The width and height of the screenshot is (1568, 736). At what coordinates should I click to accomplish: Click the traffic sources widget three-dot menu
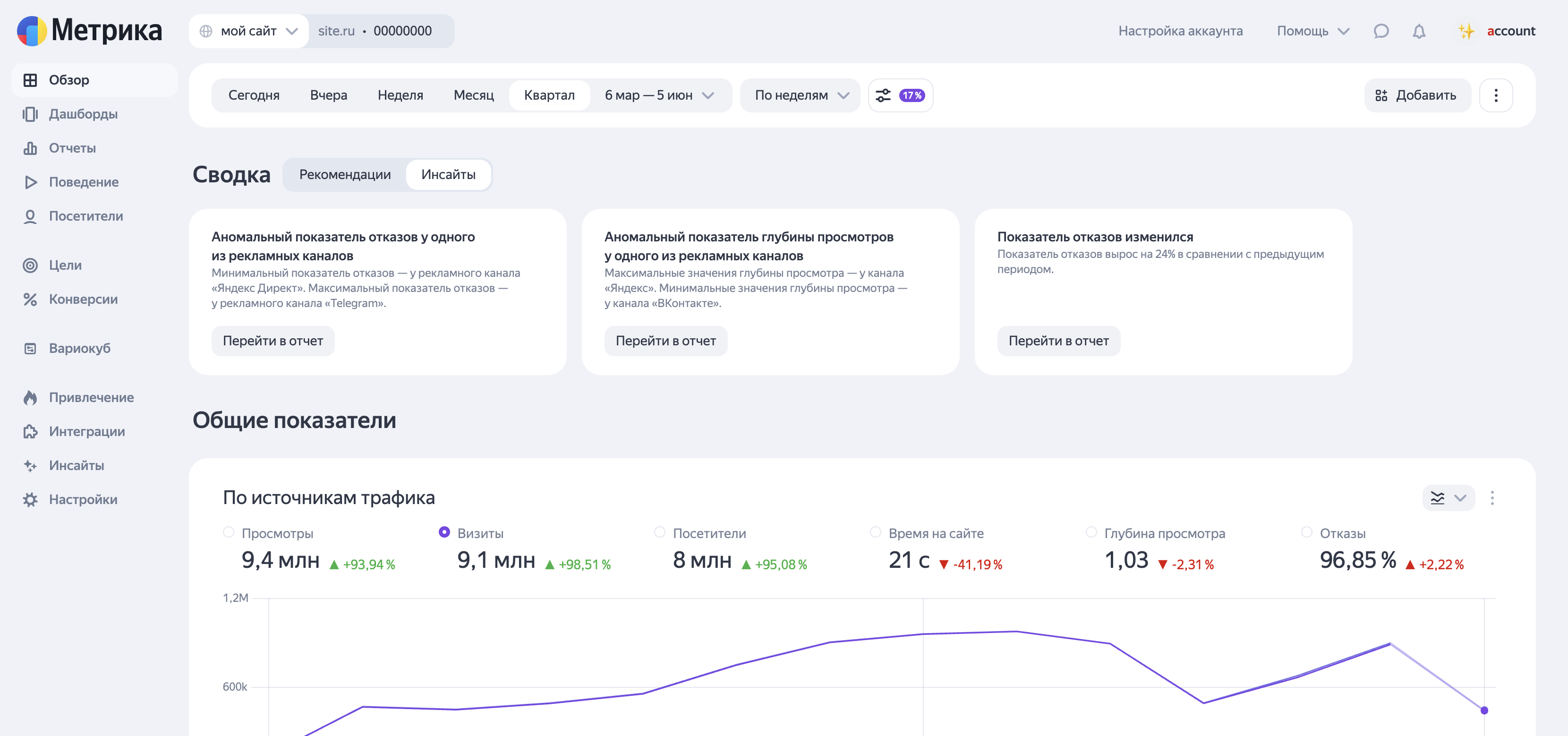[1491, 498]
